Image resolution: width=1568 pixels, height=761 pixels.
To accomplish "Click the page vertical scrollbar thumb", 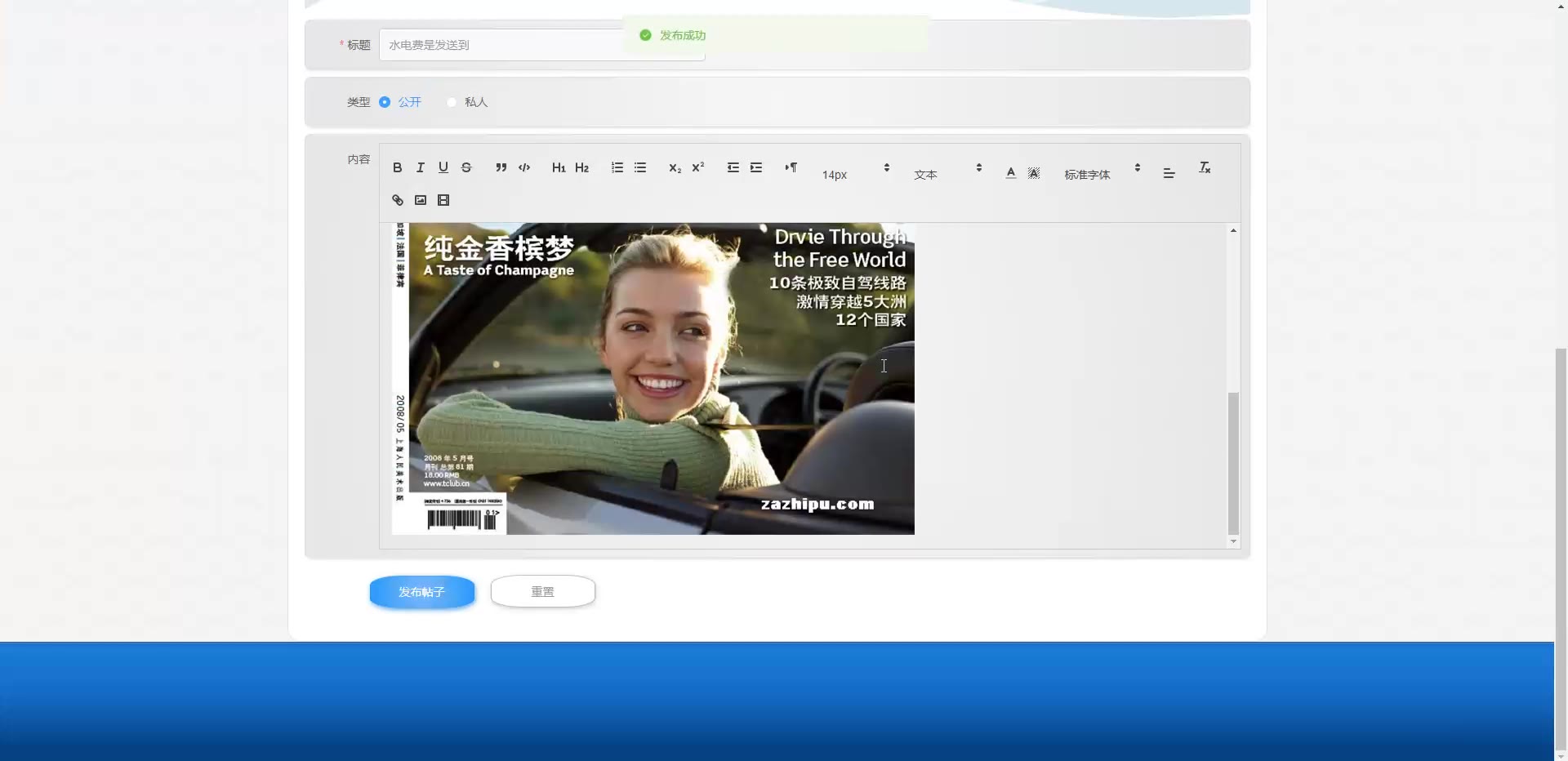I will (x=1561, y=548).
